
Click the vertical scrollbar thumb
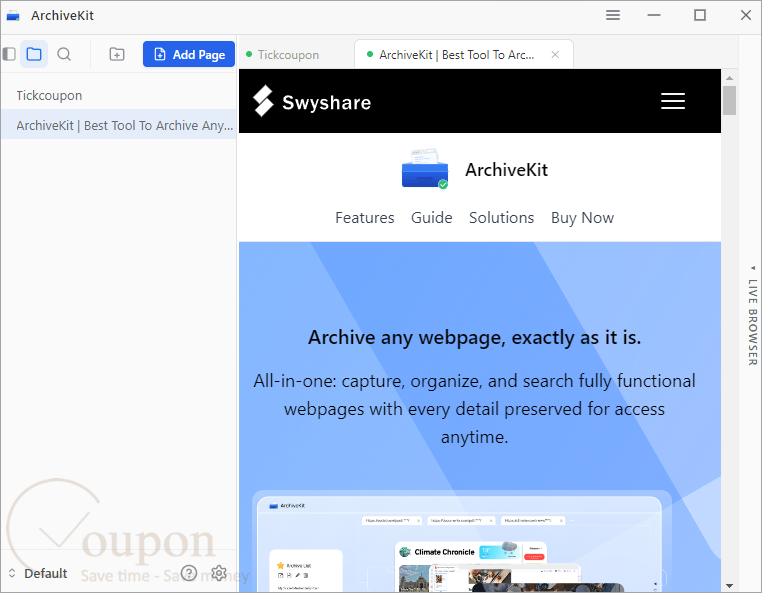(729, 101)
